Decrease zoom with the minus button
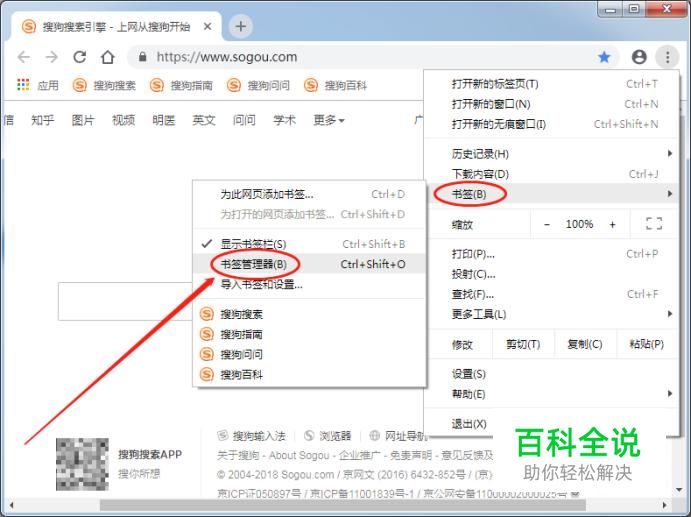The height and width of the screenshot is (517, 691). coord(546,224)
